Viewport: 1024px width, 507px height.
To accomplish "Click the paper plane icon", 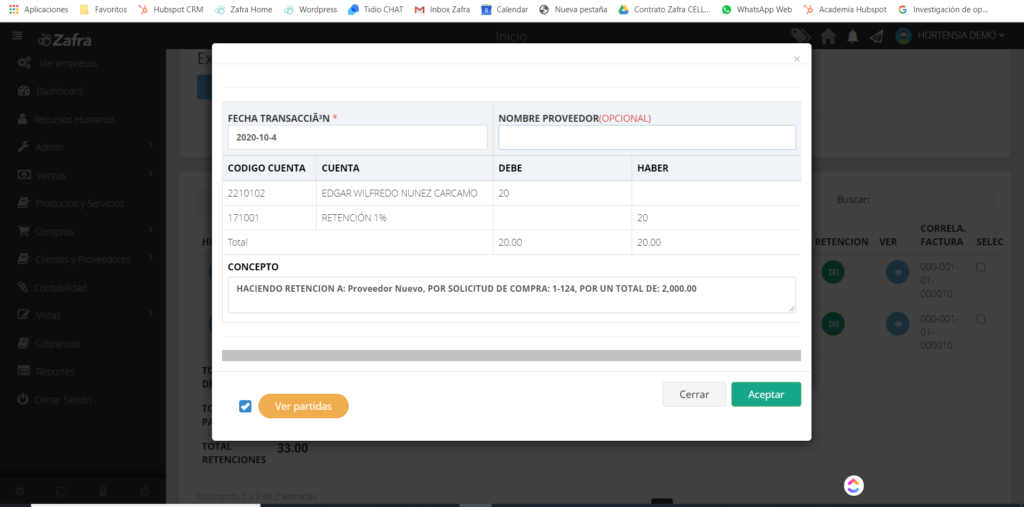I will pos(876,36).
